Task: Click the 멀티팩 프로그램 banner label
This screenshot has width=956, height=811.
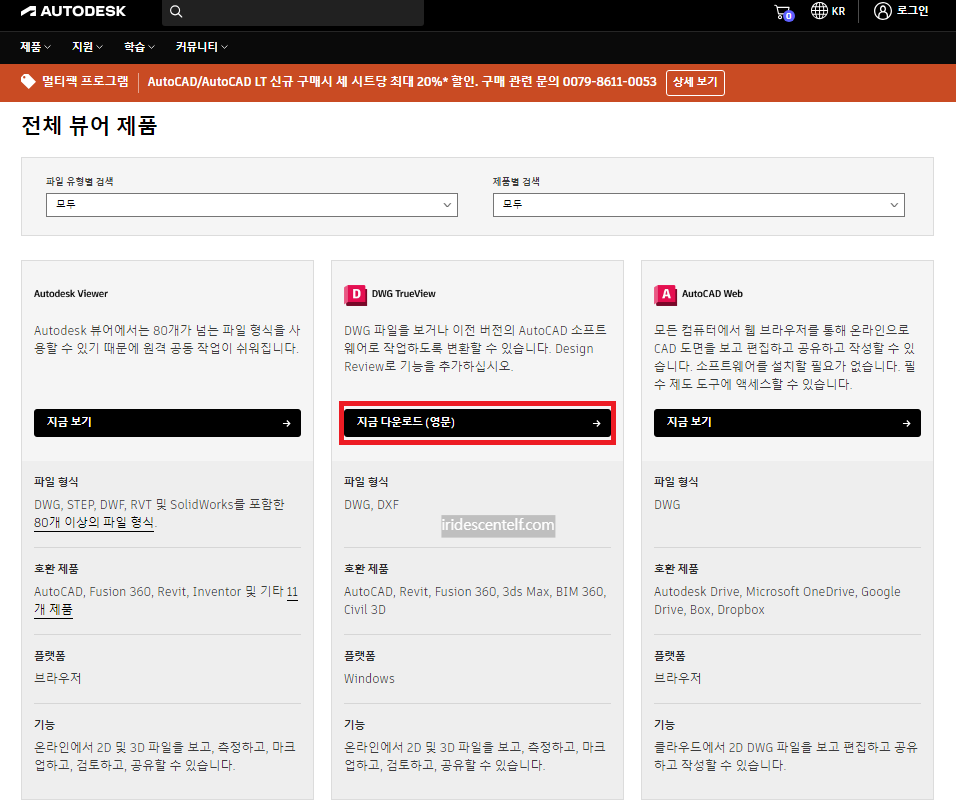Action: pos(85,82)
